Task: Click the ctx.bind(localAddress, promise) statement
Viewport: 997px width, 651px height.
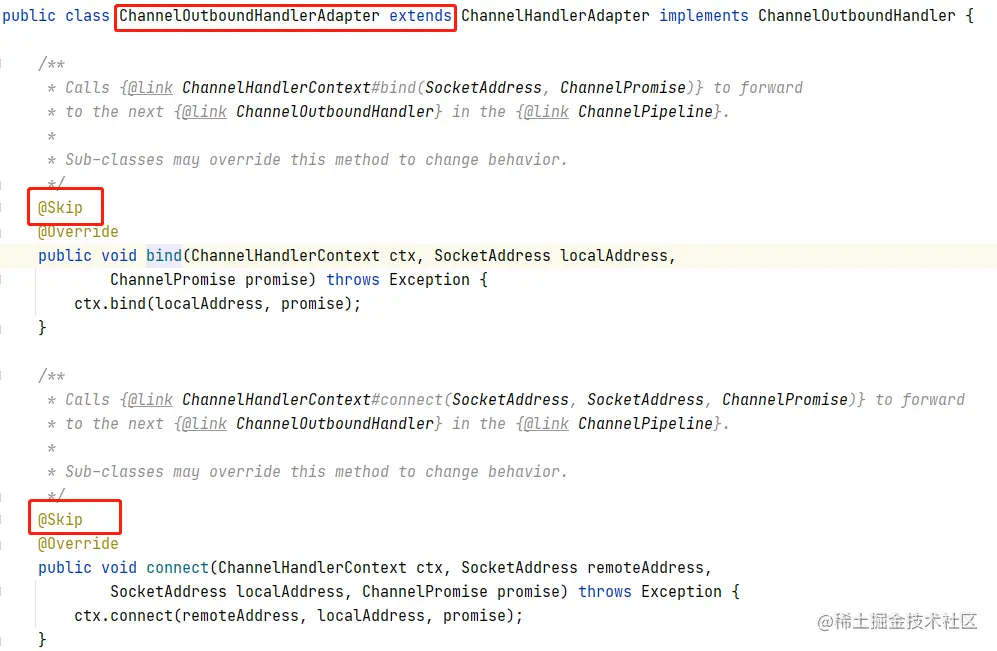Action: [217, 304]
